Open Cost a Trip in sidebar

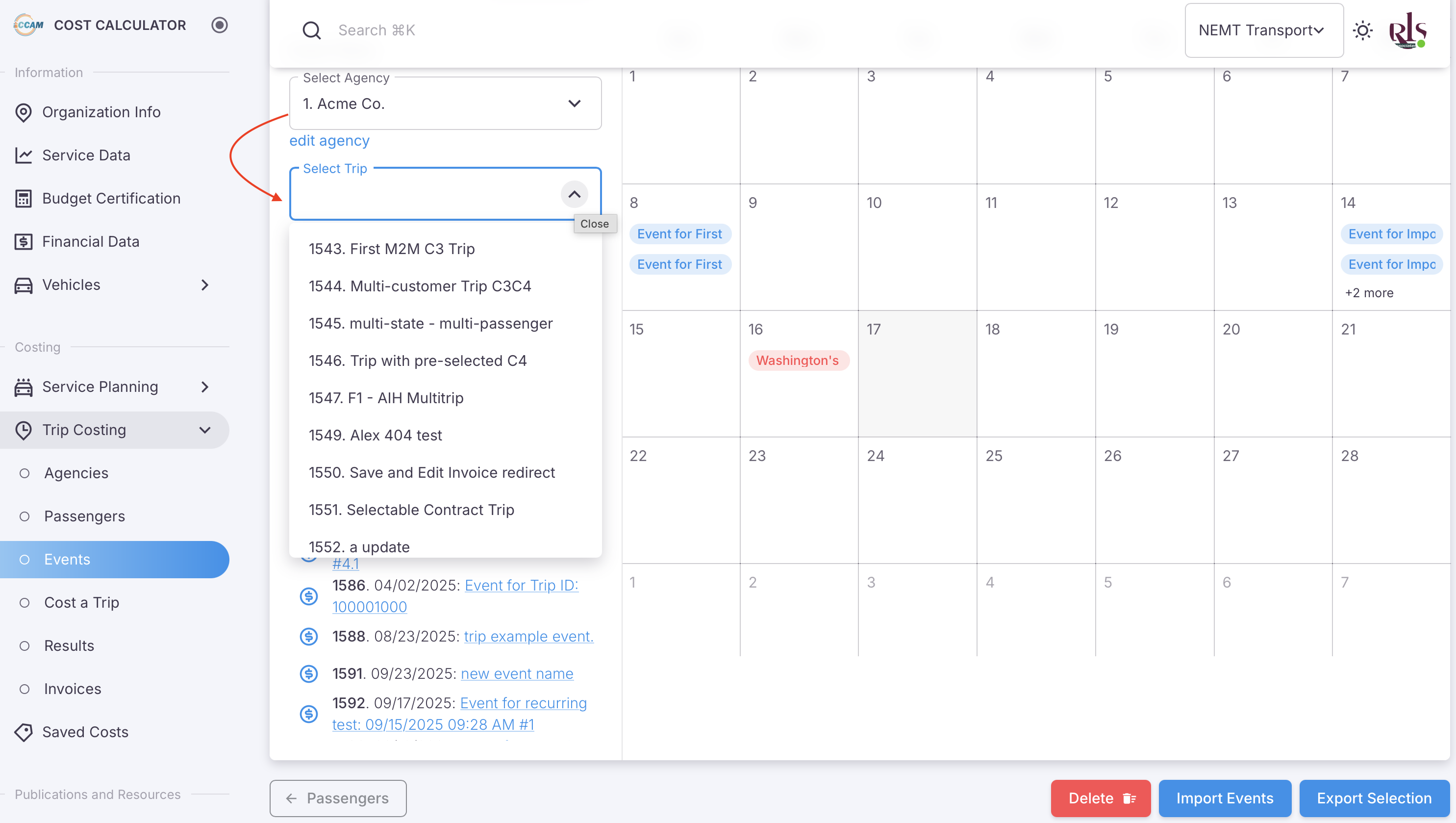click(x=81, y=602)
